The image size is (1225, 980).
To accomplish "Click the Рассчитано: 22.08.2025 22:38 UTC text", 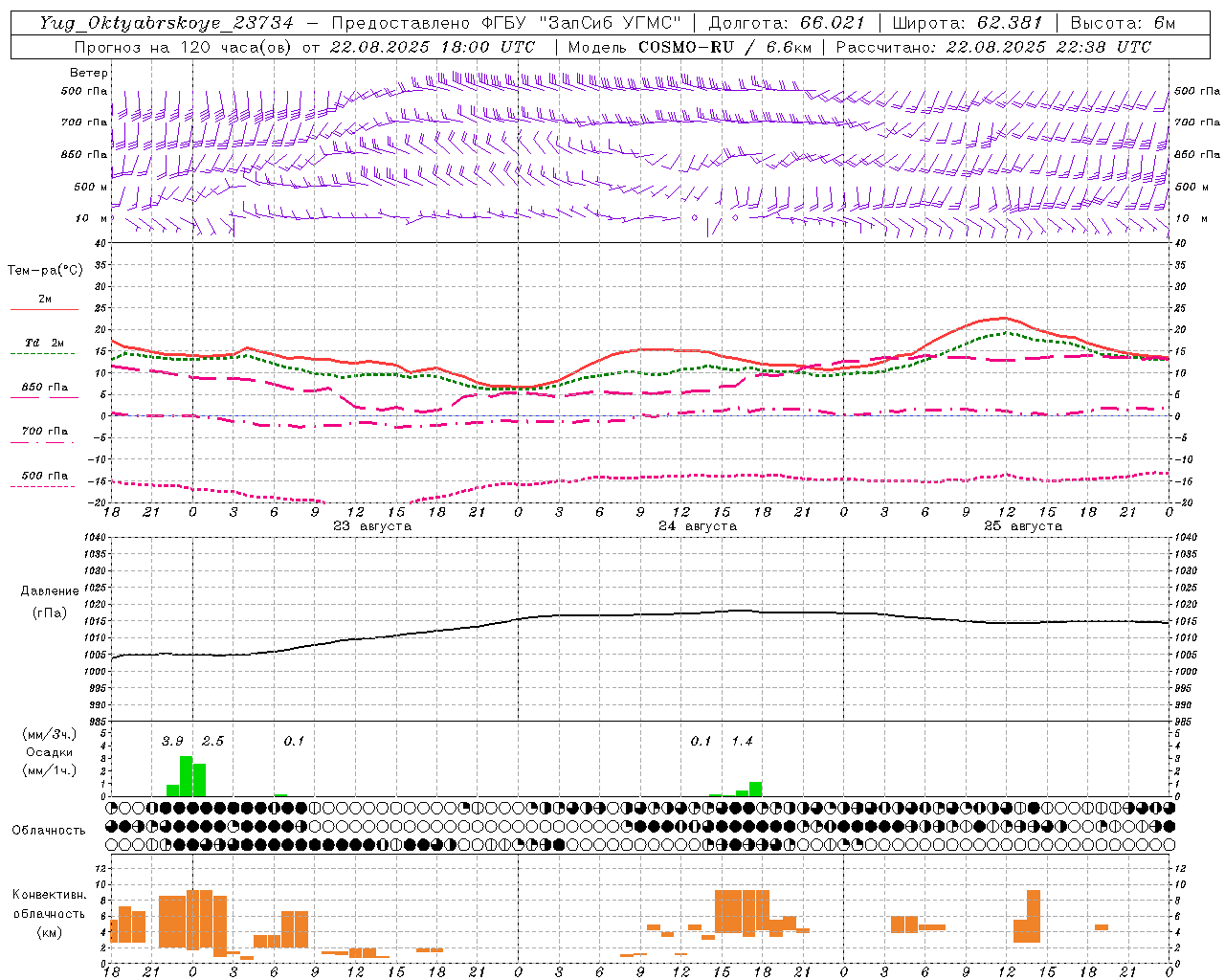I will [993, 47].
